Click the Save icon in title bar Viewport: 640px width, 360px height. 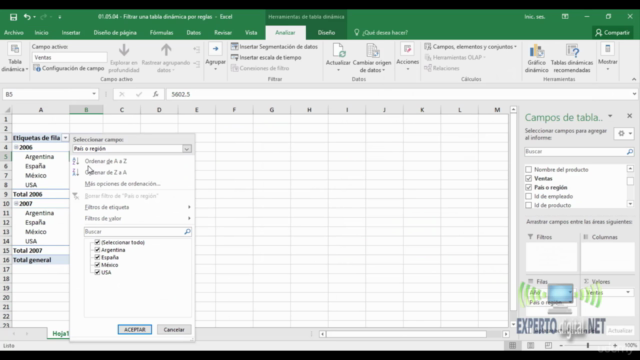(x=13, y=17)
